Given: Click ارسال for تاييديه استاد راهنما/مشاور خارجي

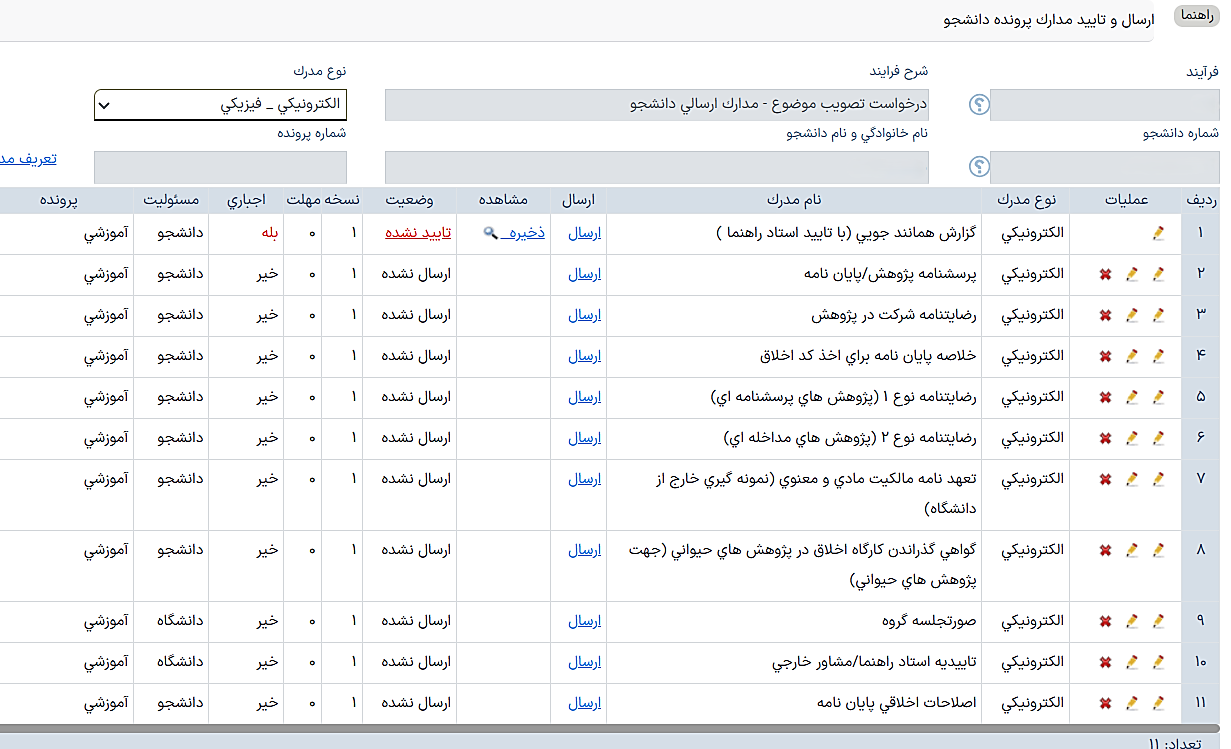Looking at the screenshot, I should tap(585, 662).
